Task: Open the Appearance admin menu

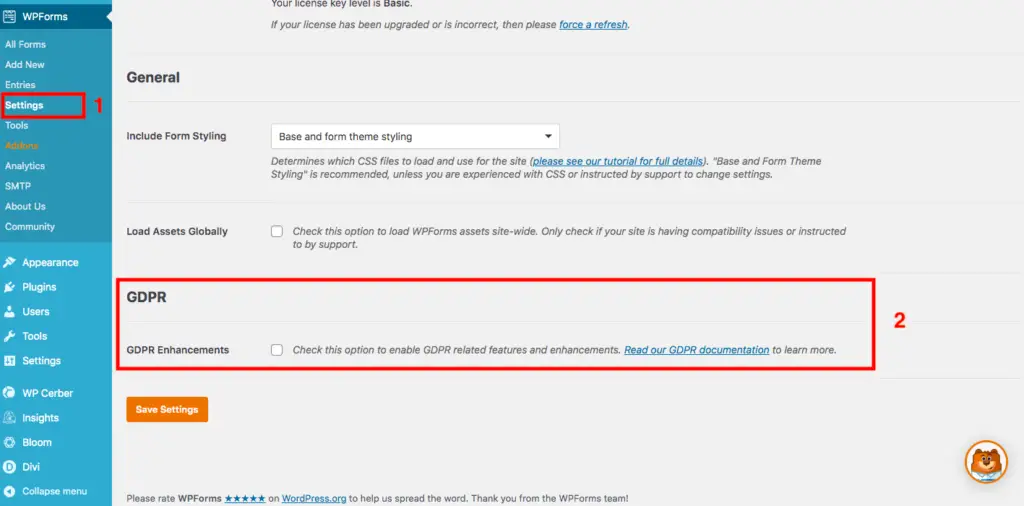Action: 50,262
